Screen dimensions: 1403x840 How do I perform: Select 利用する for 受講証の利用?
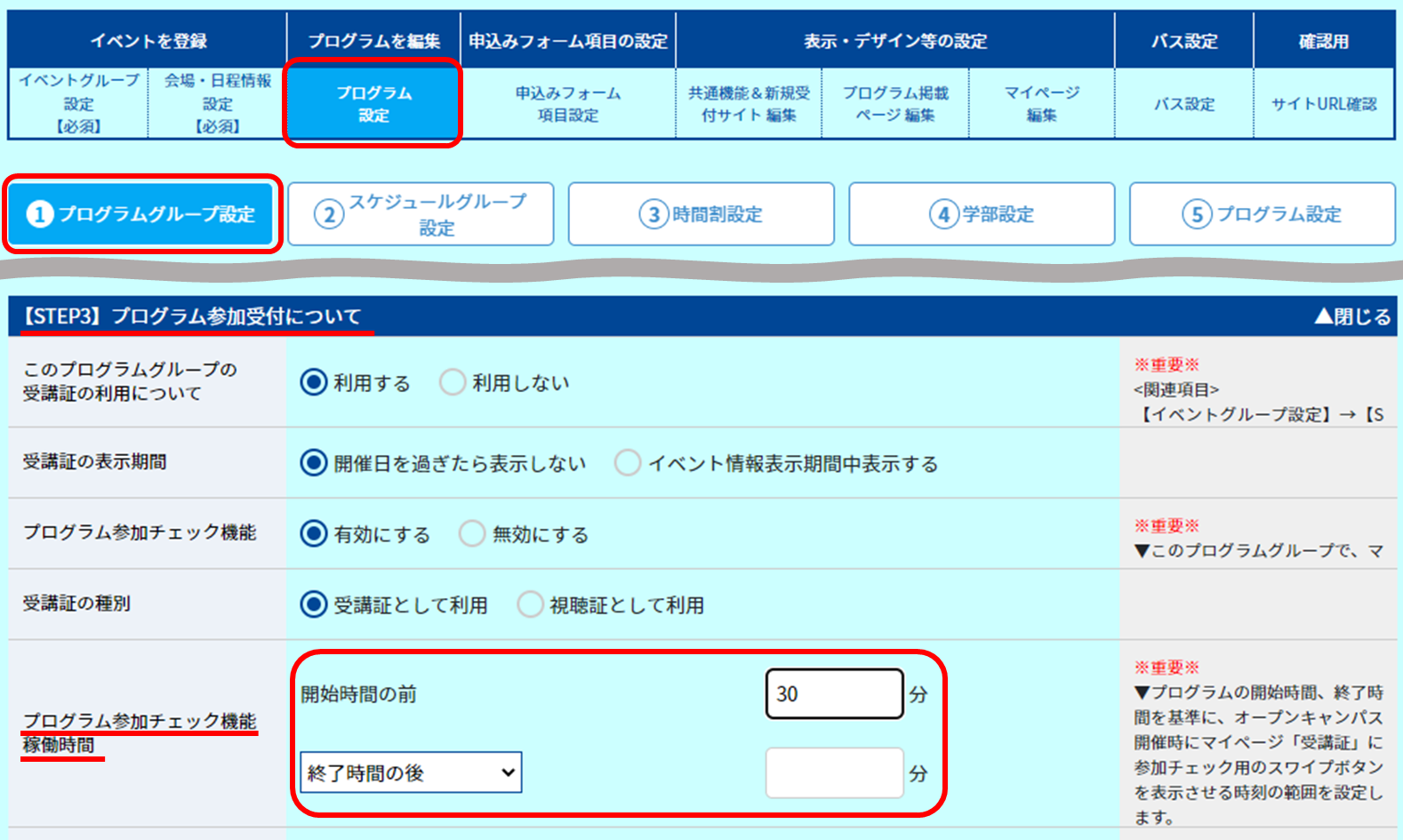pyautogui.click(x=314, y=383)
